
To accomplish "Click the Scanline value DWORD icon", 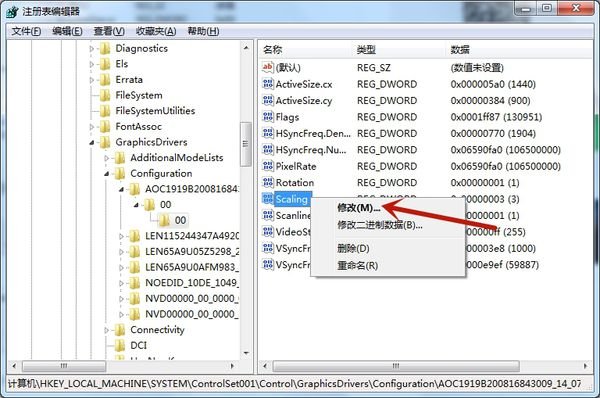I will click(268, 215).
